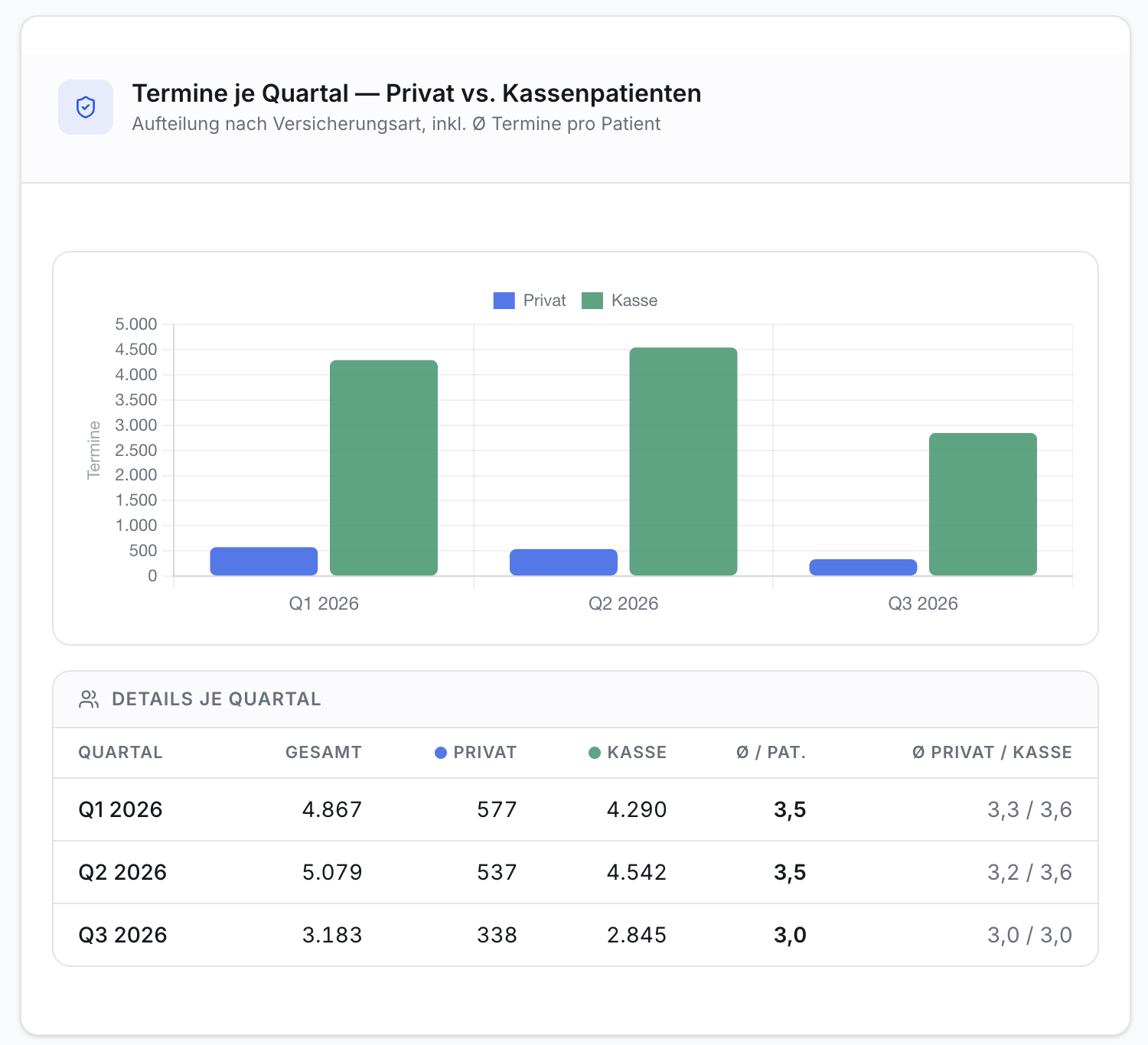Select the Privat bar for Q2 2026
The image size is (1148, 1045).
563,562
